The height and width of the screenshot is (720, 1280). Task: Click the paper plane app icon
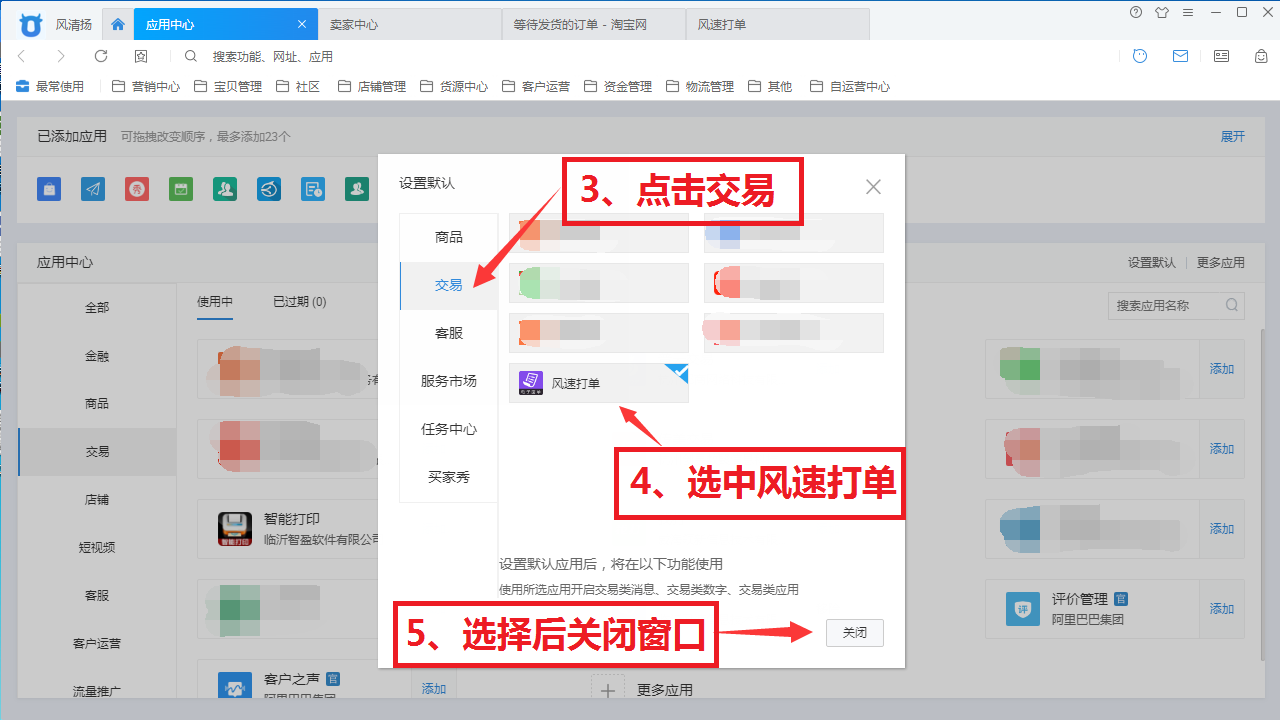[x=93, y=188]
